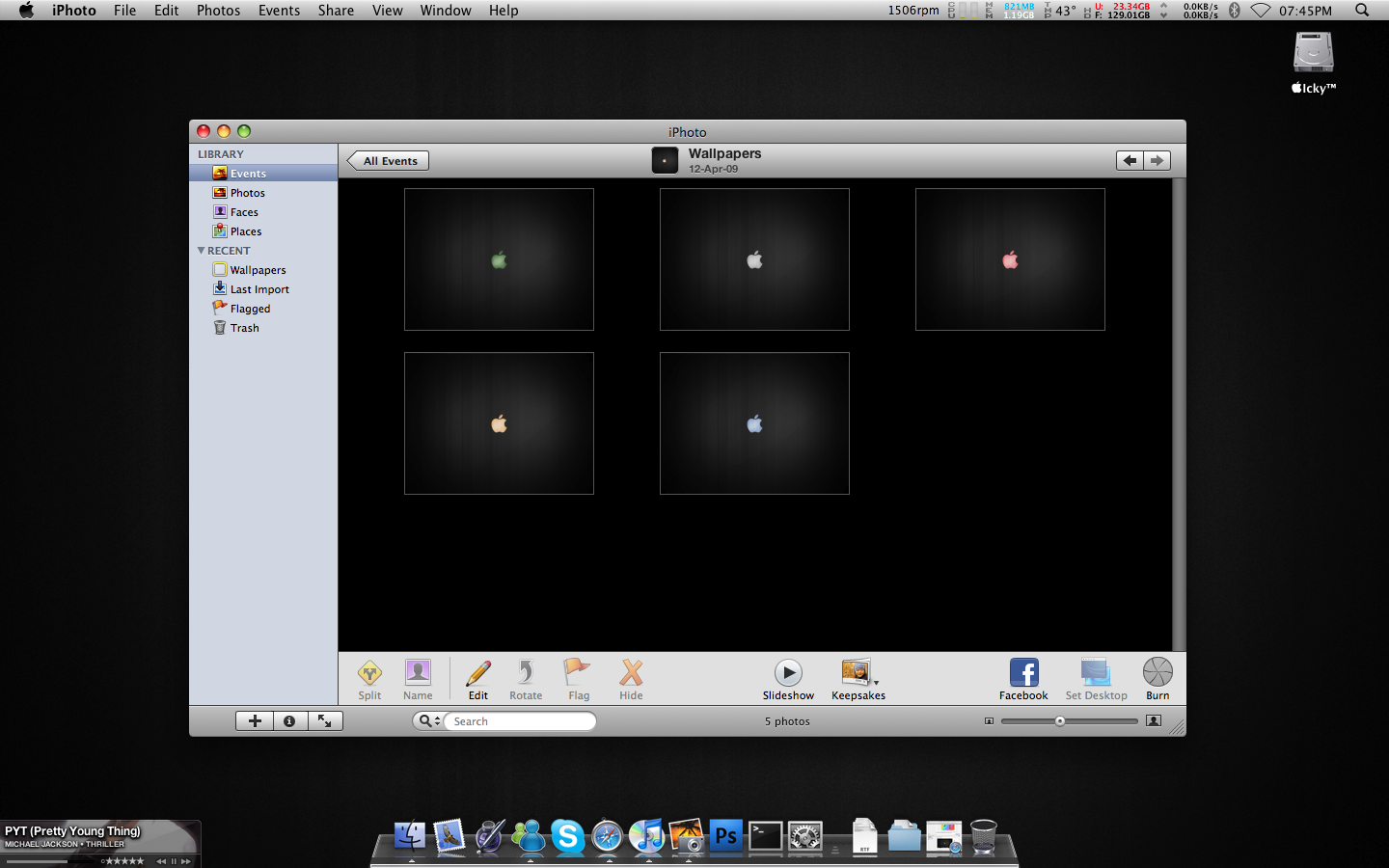This screenshot has height=868, width=1389.
Task: Open the Keepsakes dropdown
Action: pos(858,679)
